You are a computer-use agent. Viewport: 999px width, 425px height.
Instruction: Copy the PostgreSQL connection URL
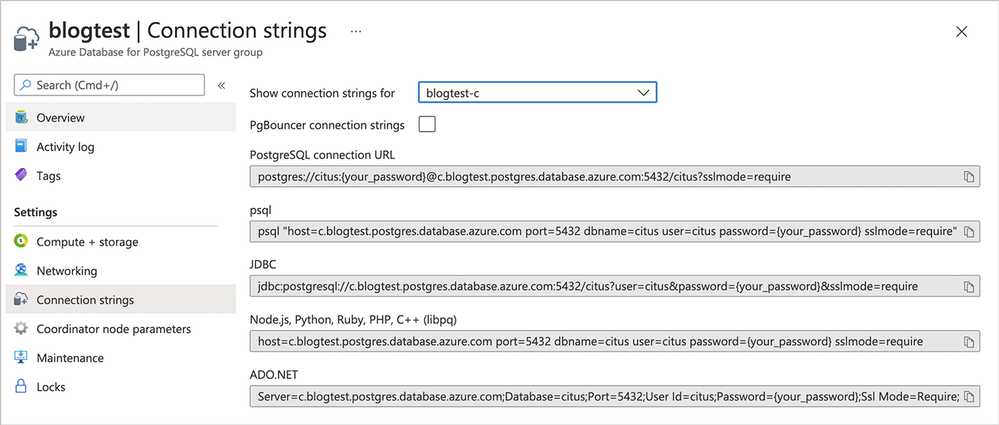tap(968, 177)
